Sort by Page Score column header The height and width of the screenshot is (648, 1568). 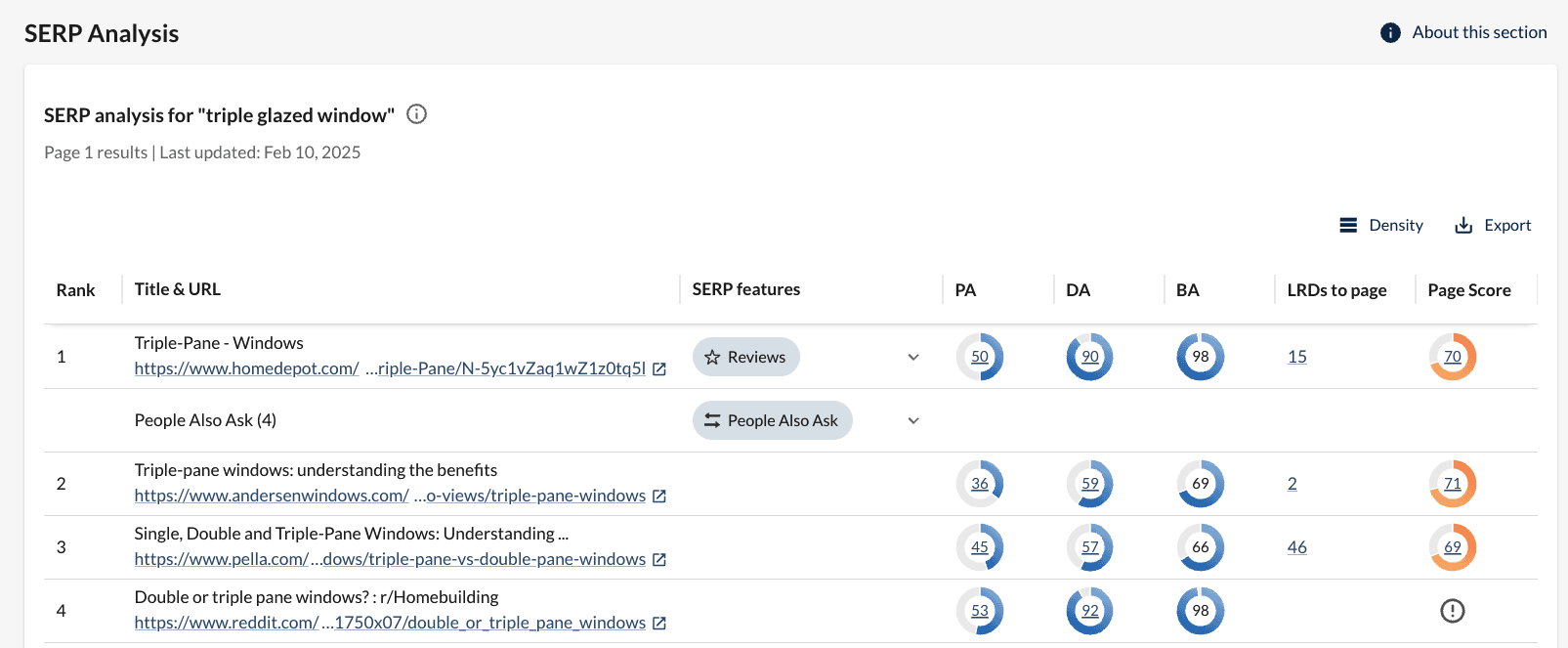[x=1468, y=290]
